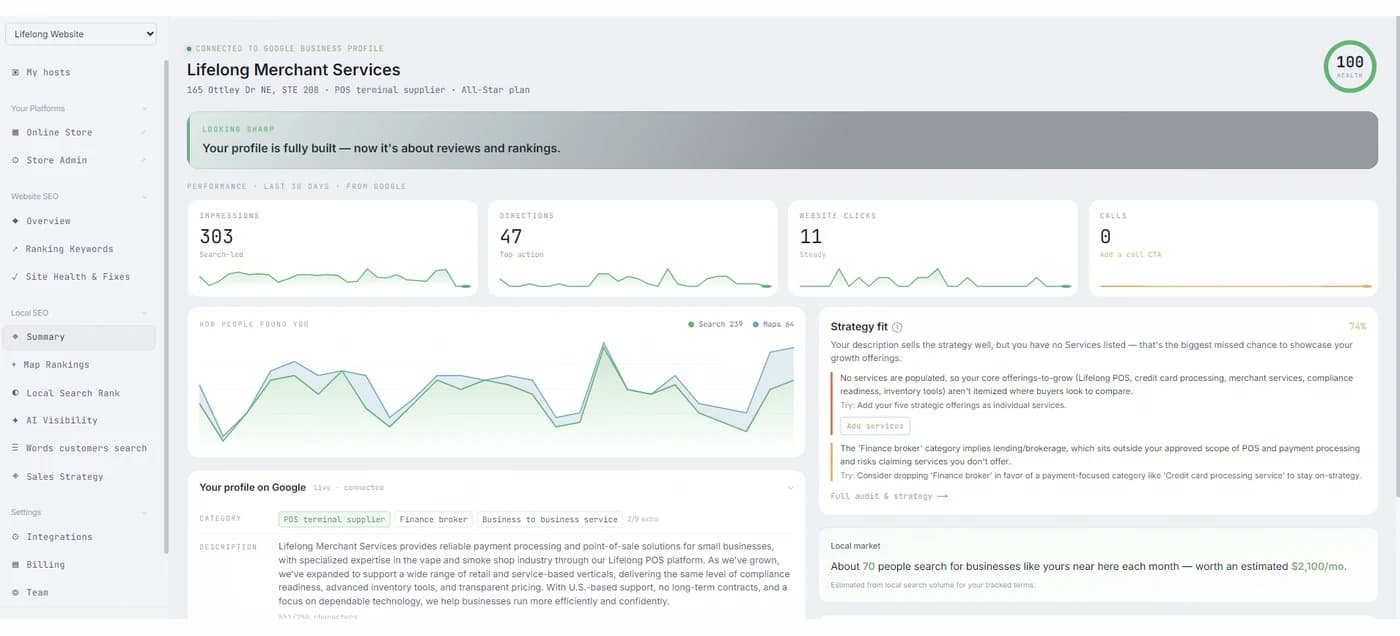Open the Lifelong Website site selector dropdown
Viewport: 1400px width, 636px height.
pyautogui.click(x=81, y=34)
